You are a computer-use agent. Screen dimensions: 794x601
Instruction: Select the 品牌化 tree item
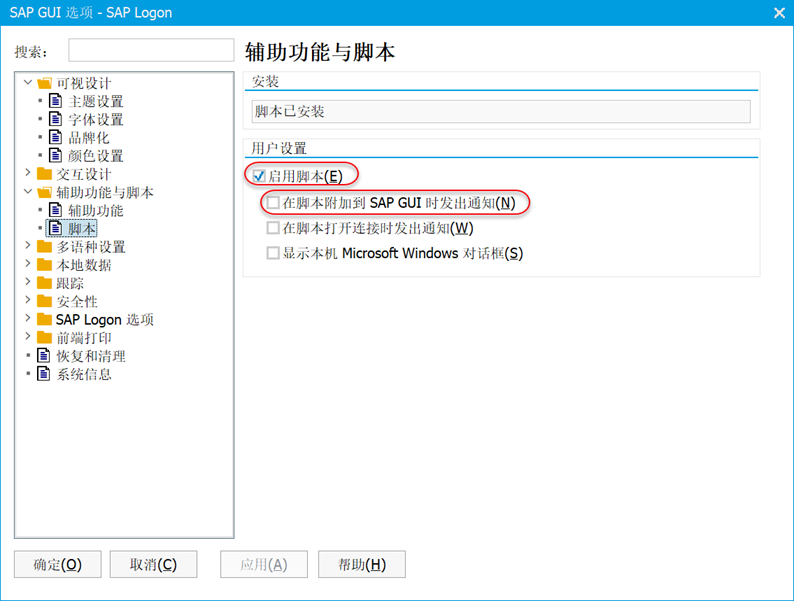(x=89, y=138)
